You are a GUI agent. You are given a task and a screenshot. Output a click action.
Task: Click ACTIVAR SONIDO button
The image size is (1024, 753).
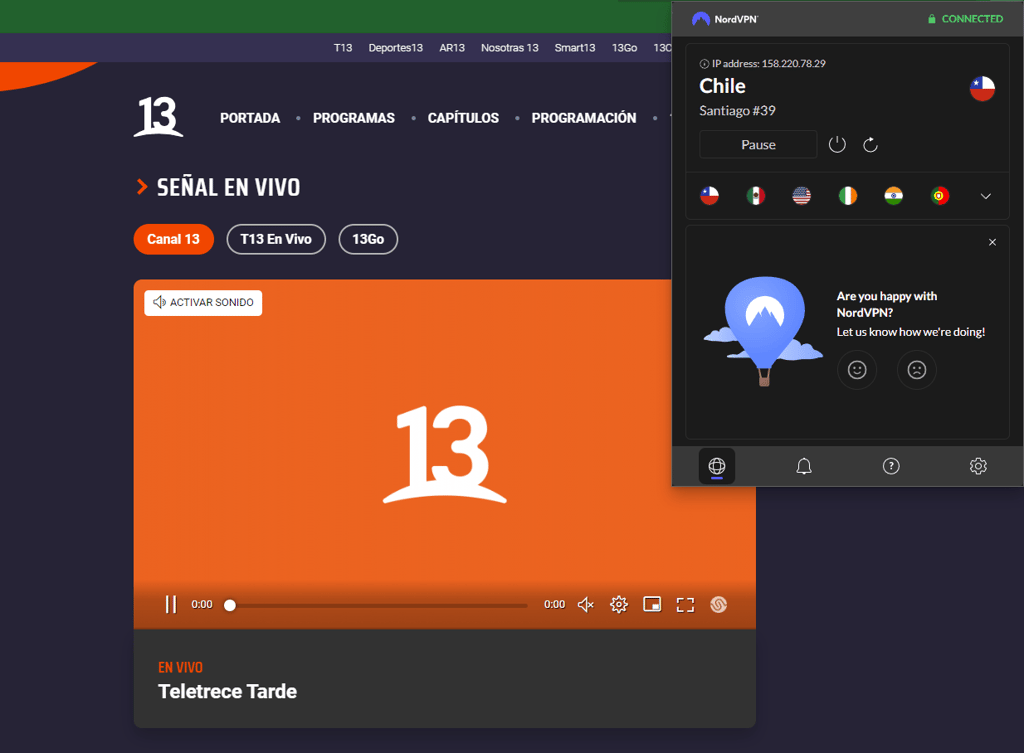tap(203, 302)
